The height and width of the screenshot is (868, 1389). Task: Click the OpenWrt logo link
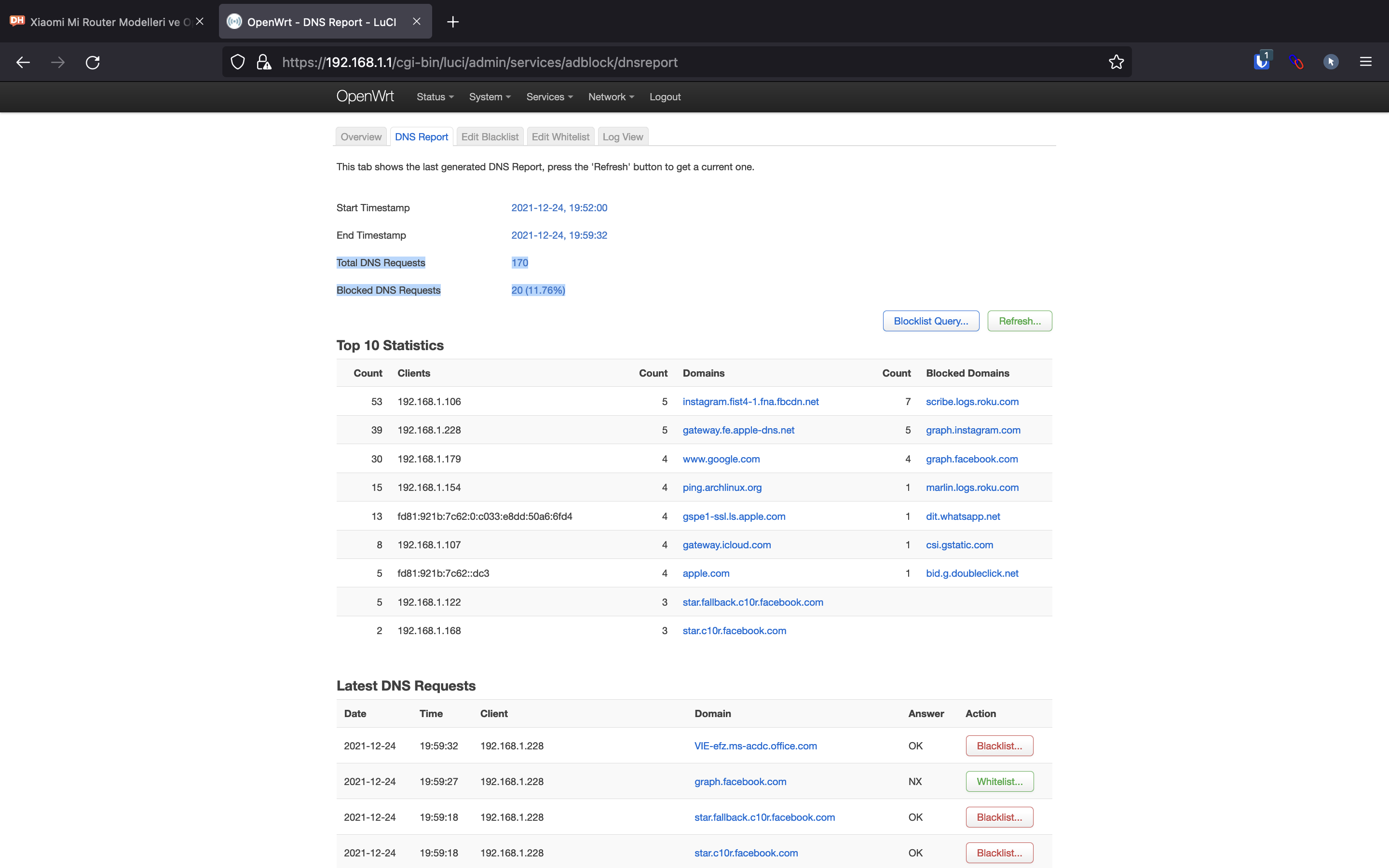365,96
